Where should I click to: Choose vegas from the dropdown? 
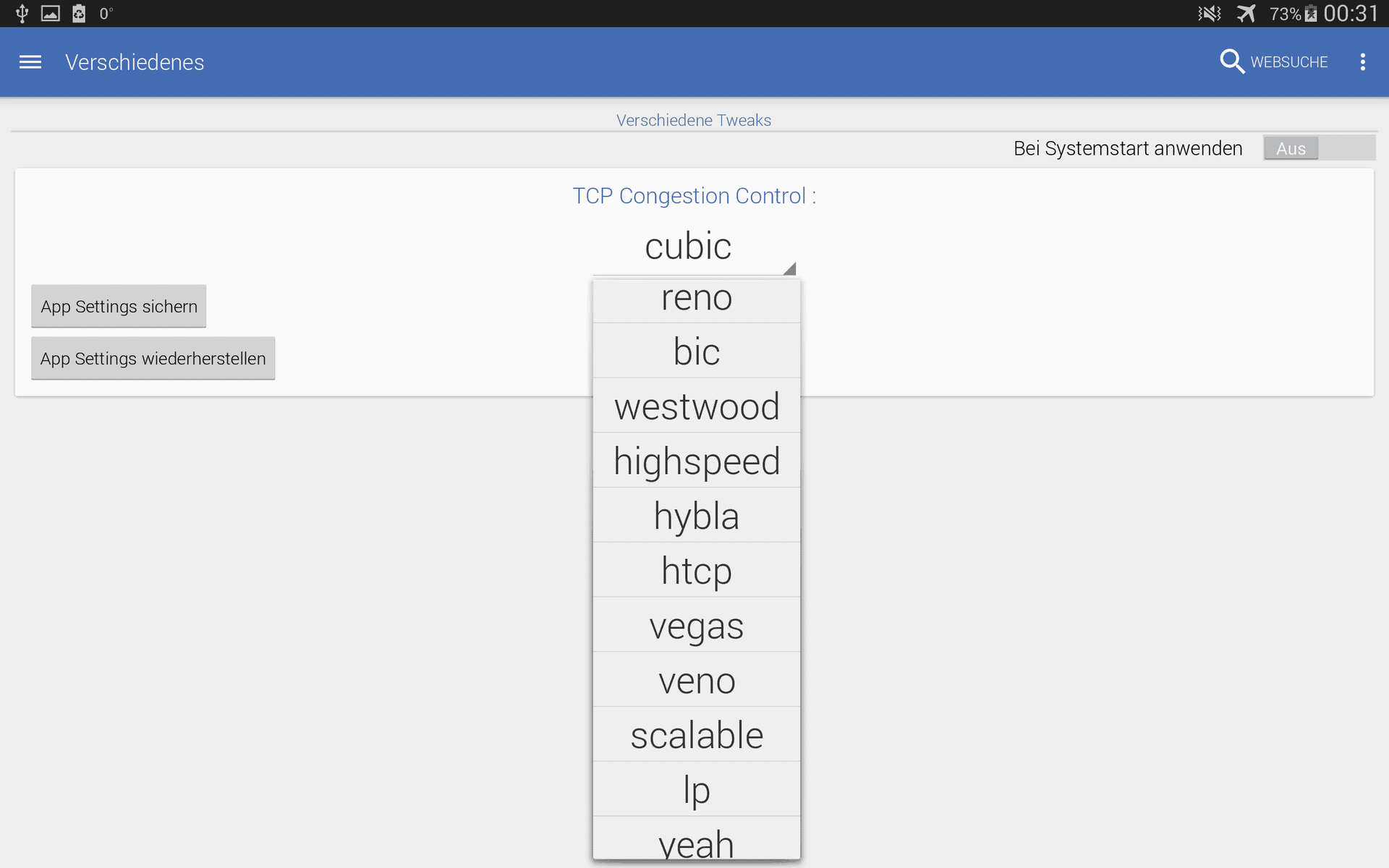coord(697,625)
